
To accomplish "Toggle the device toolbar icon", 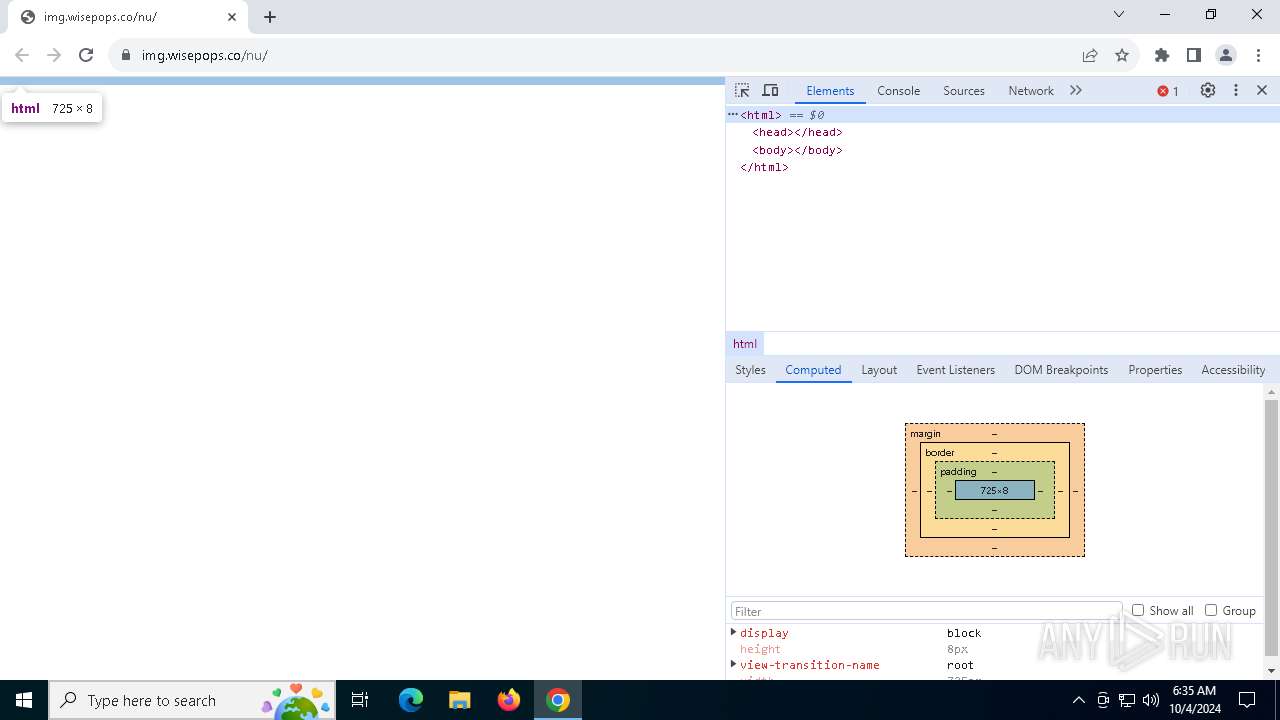I will click(770, 90).
